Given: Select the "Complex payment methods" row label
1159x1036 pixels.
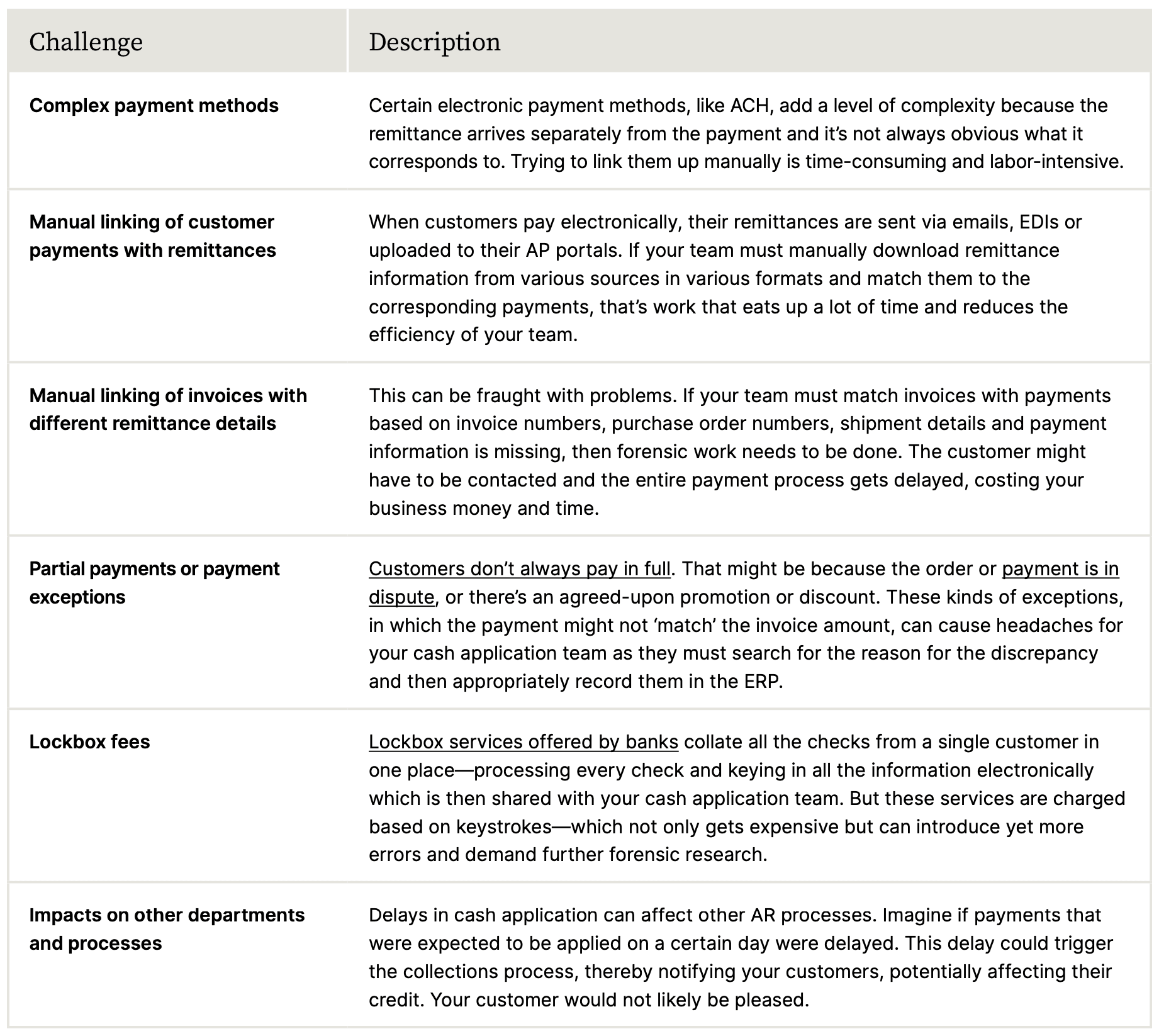Looking at the screenshot, I should click(154, 106).
